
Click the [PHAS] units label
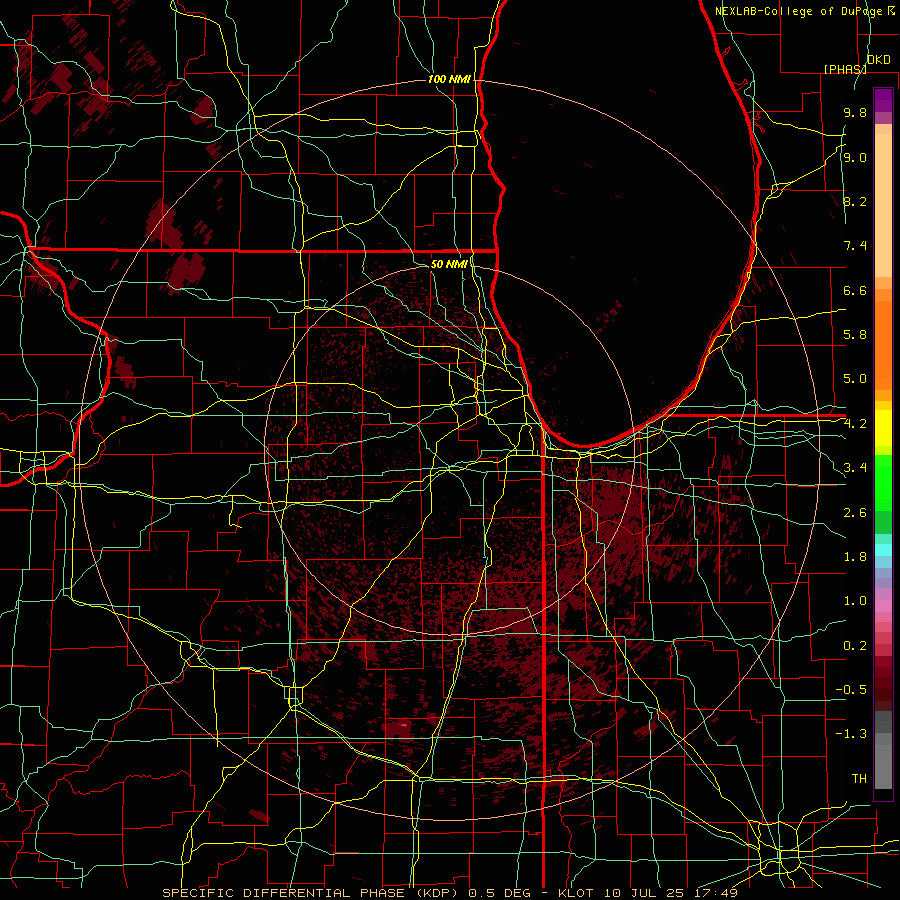pos(845,69)
